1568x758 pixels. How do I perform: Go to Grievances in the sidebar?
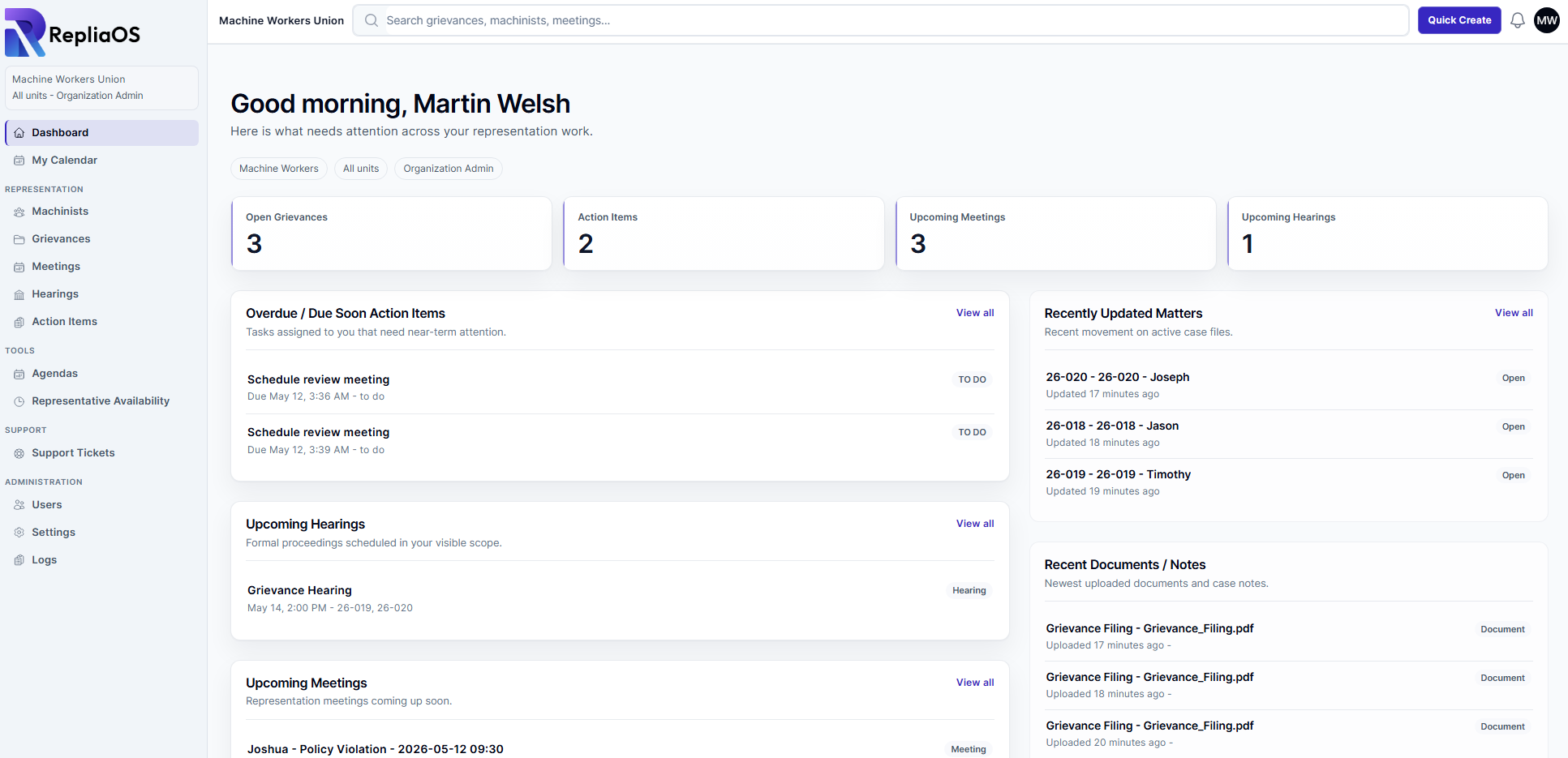tap(101, 239)
